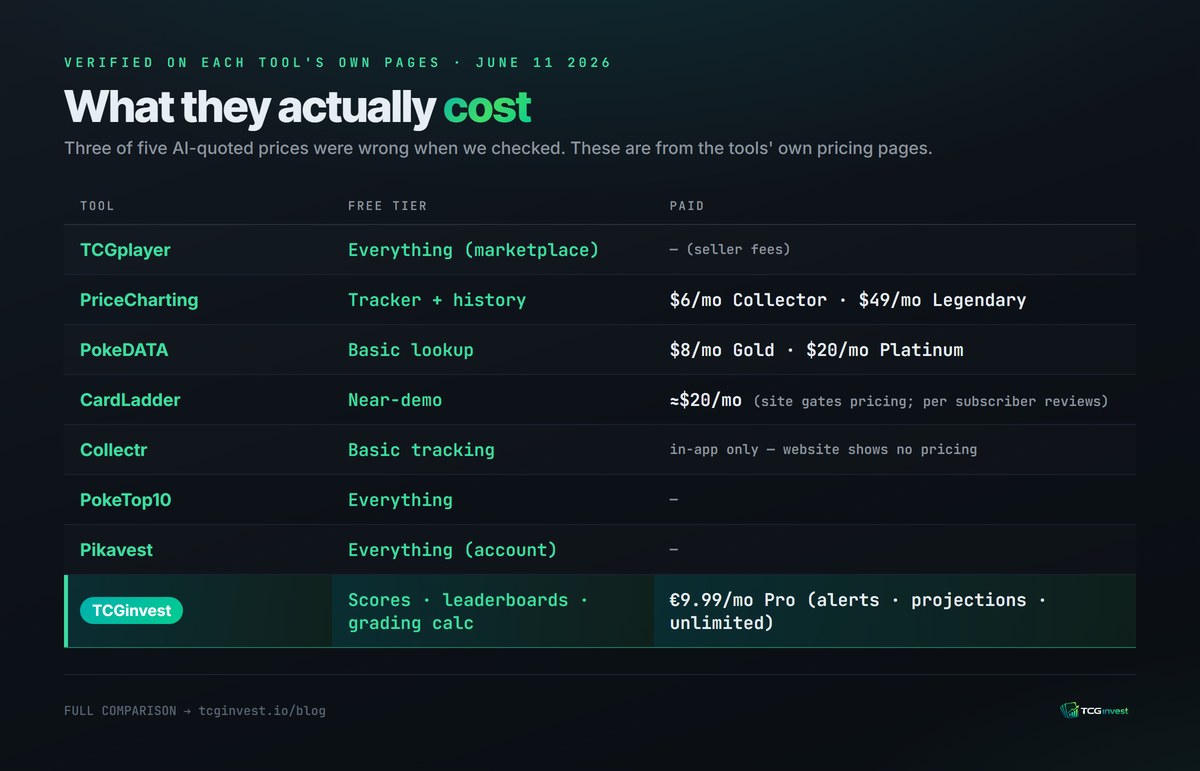Click 'in-app only — website shows no pricing'

point(823,449)
